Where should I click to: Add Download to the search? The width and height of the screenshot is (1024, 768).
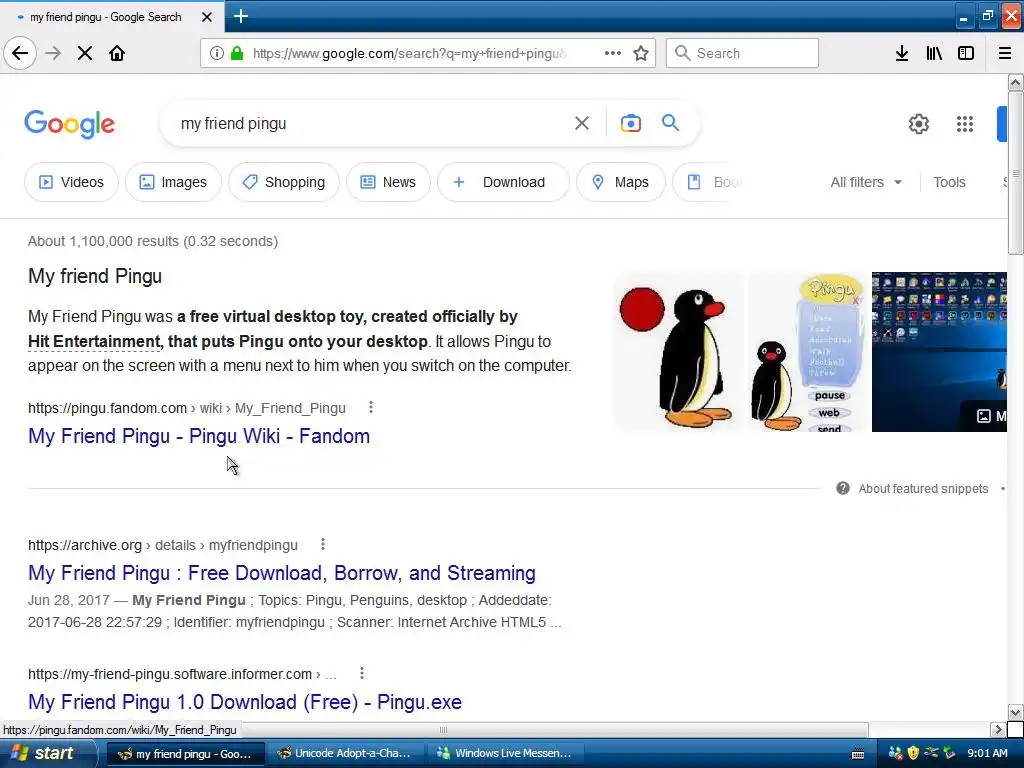coord(503,182)
